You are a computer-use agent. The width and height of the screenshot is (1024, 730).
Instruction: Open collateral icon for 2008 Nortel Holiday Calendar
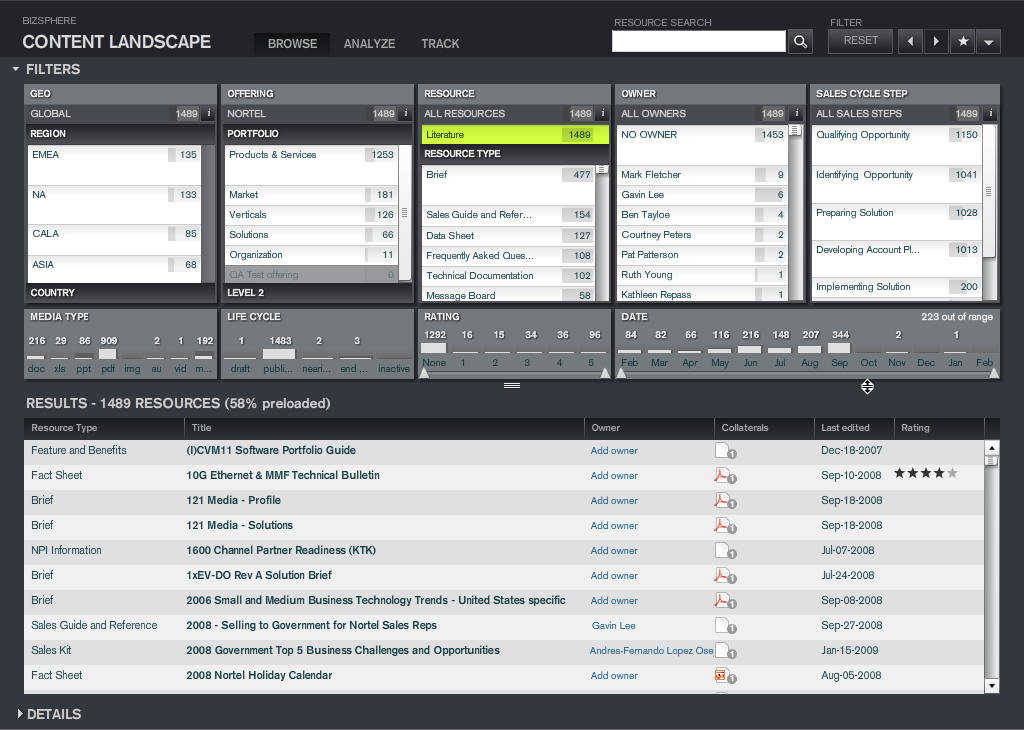tap(725, 676)
